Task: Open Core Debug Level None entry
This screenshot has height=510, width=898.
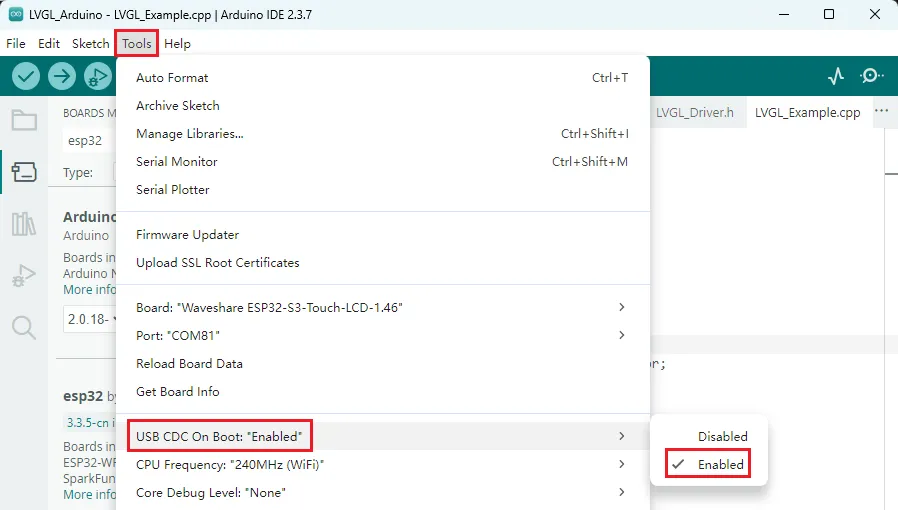Action: coord(383,492)
